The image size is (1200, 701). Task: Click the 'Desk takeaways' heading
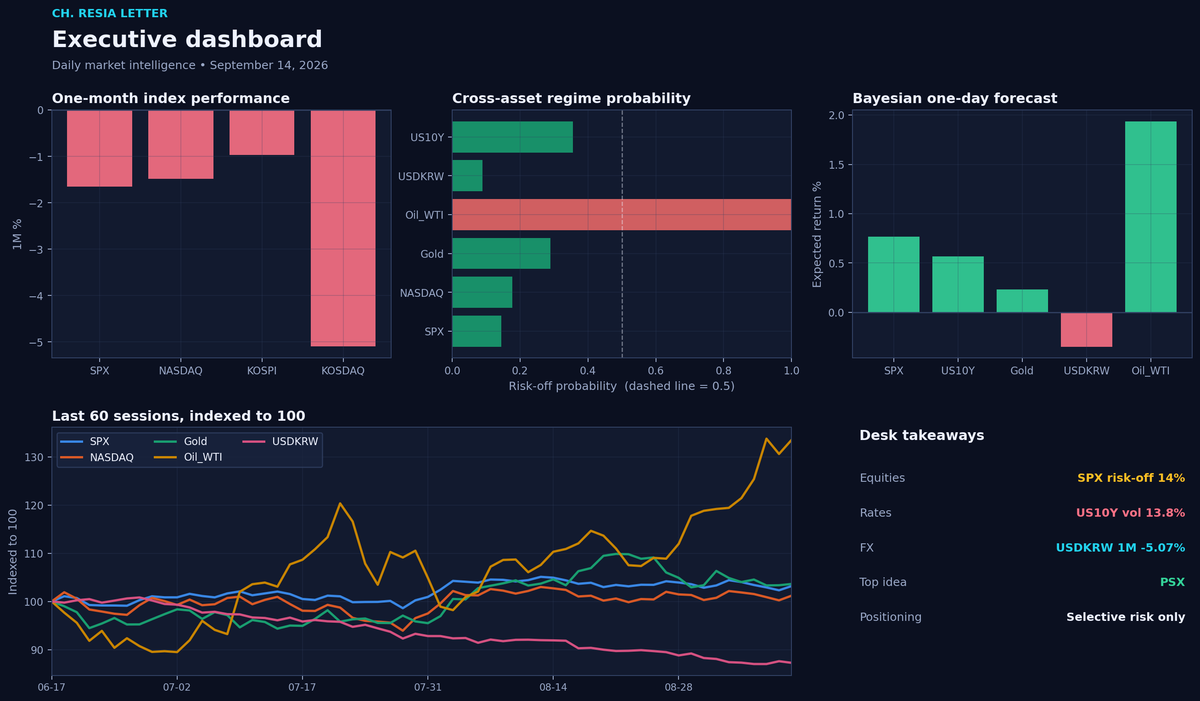(x=921, y=436)
